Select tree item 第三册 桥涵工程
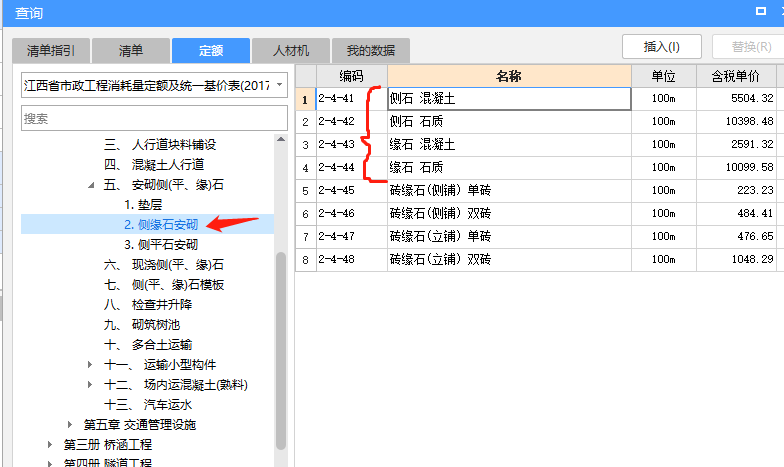This screenshot has width=784, height=467. pyautogui.click(x=108, y=444)
